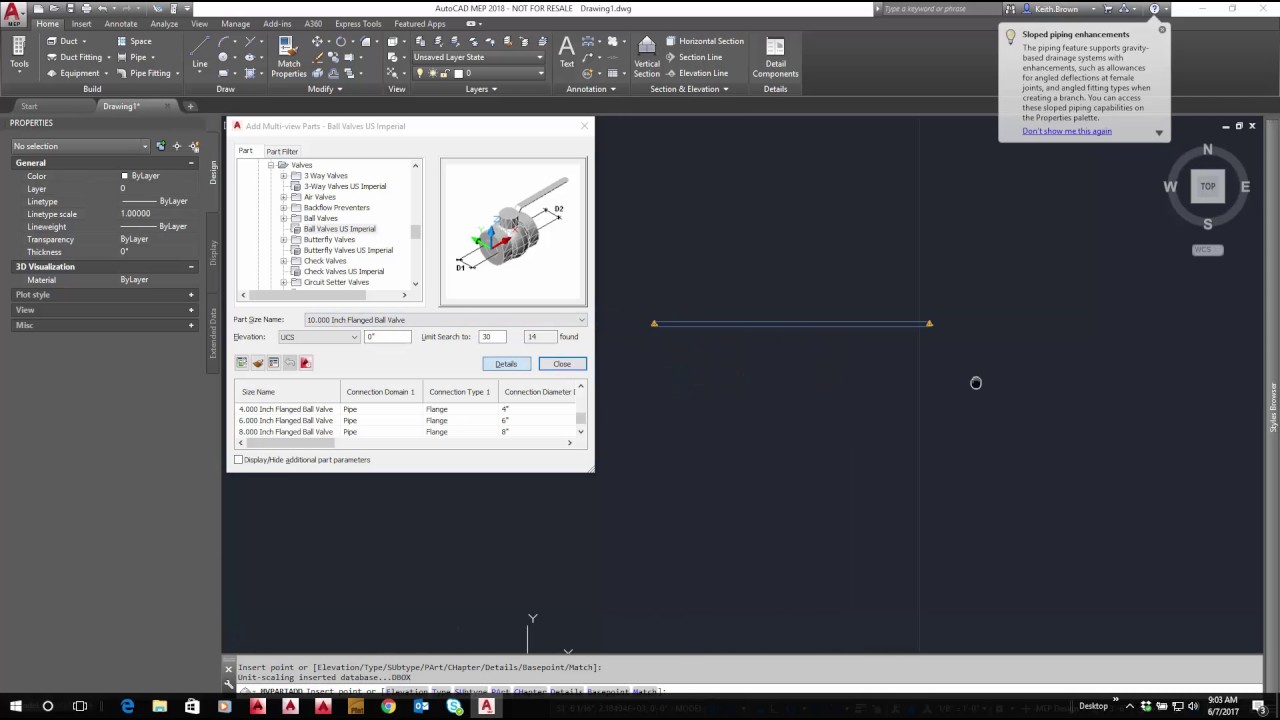Screen dimensions: 1280x720
Task: Expand the Section & Elevation panel
Action: coord(689,89)
